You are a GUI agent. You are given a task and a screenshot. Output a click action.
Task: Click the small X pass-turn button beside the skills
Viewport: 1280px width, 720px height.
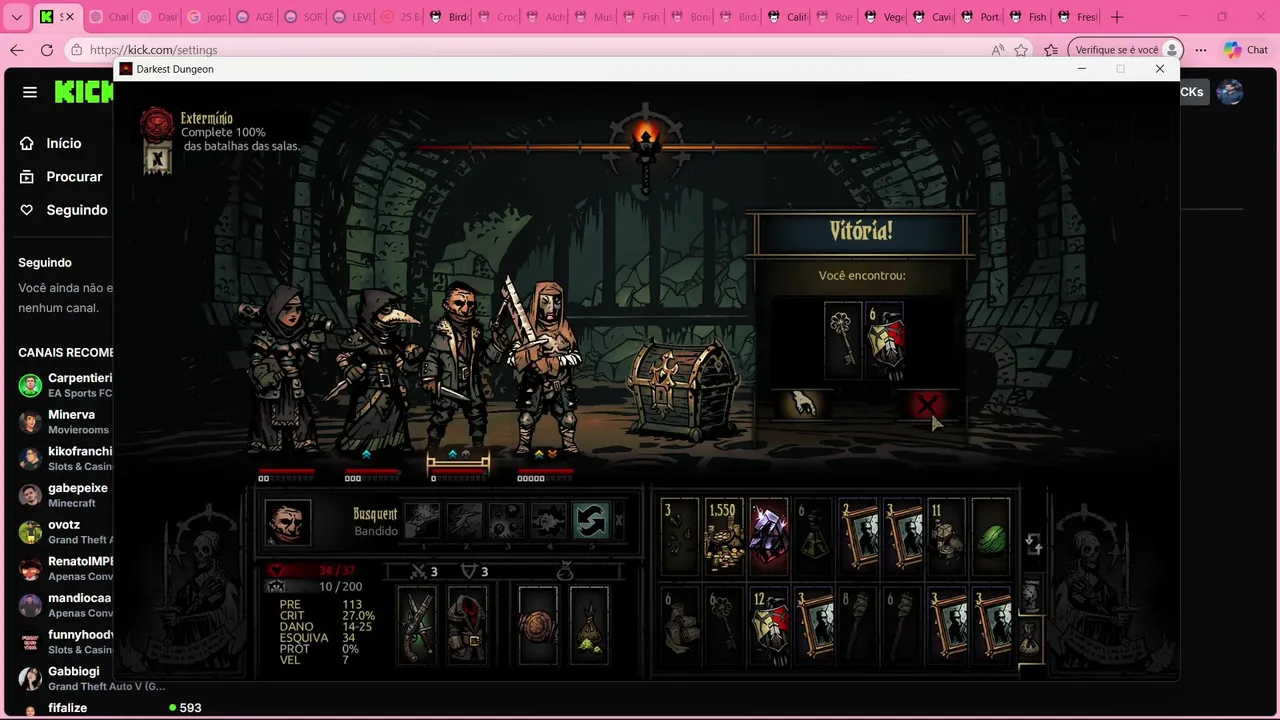coord(618,521)
